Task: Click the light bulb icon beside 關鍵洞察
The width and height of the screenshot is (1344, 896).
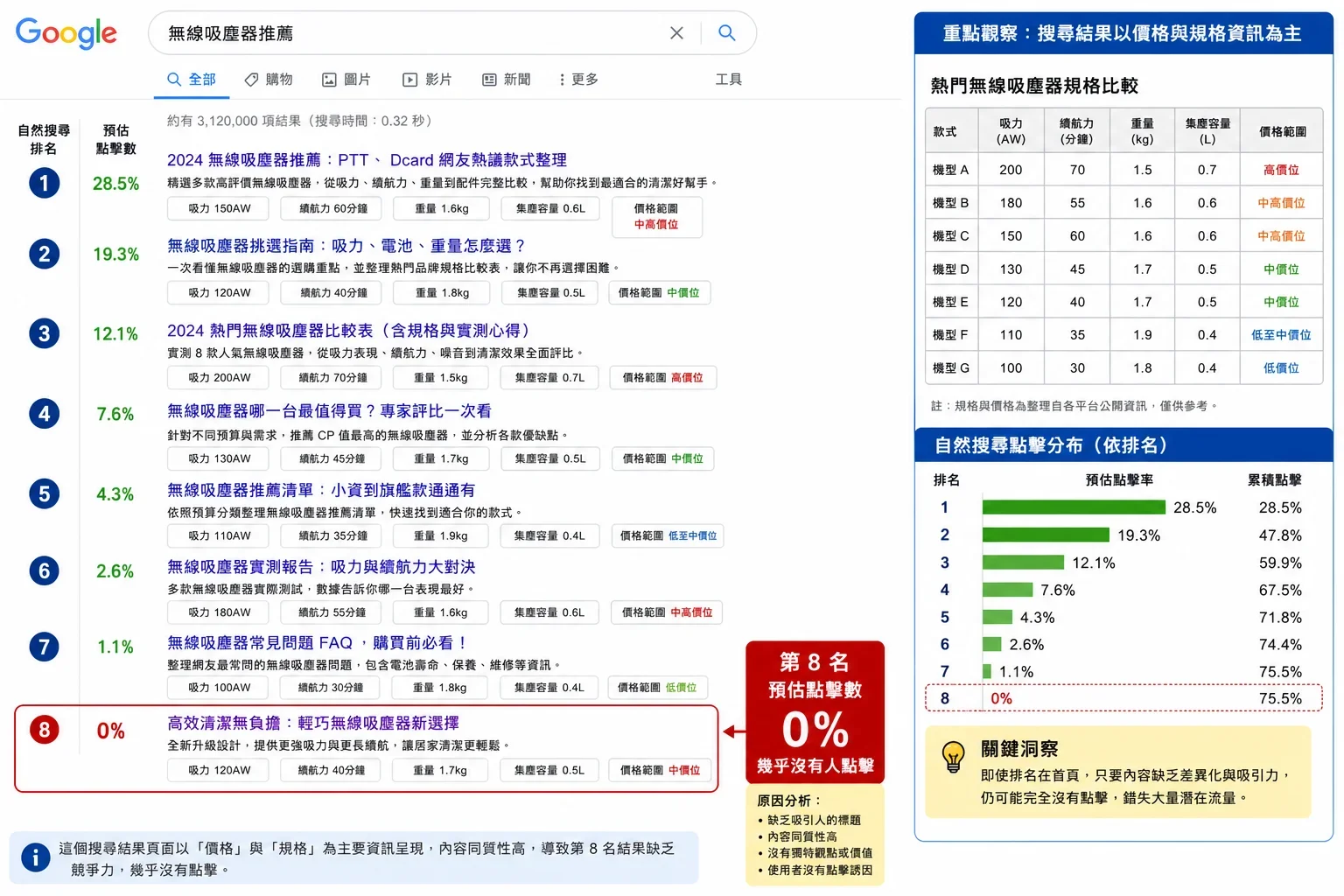Action: tap(953, 757)
